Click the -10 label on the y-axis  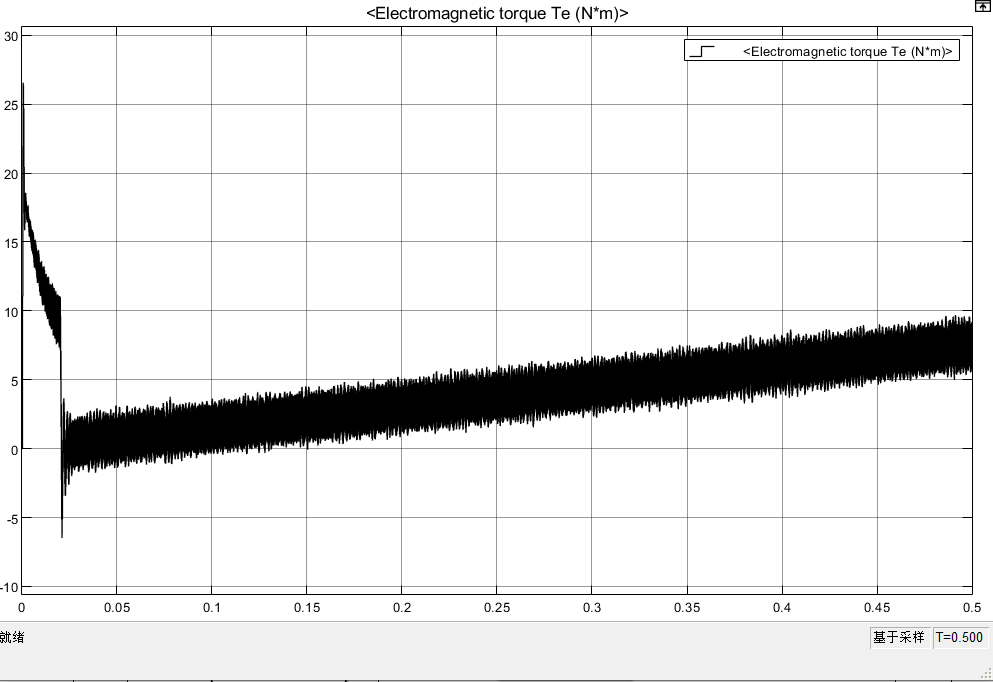pos(9,586)
